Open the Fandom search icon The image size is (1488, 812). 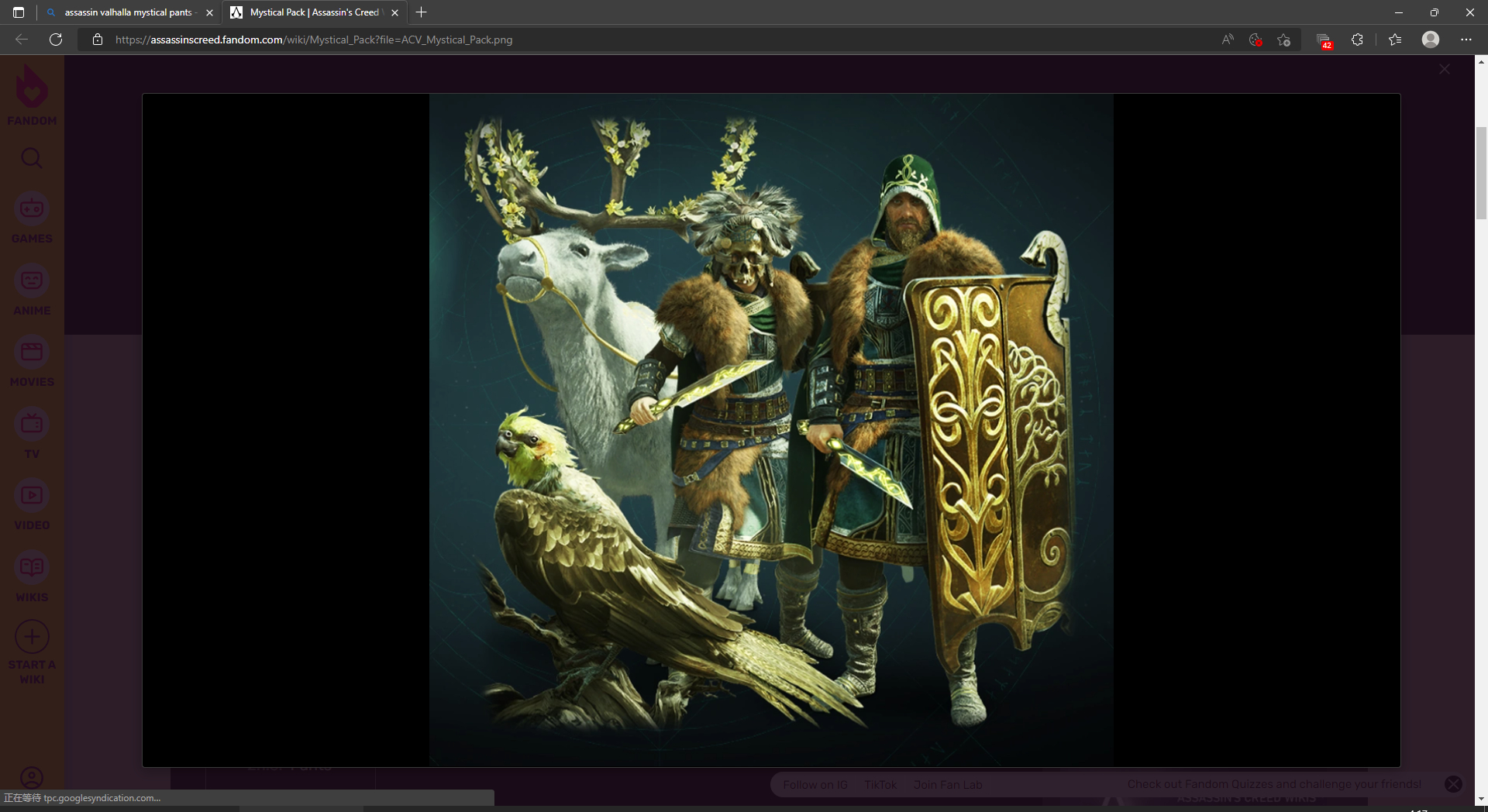tap(32, 158)
